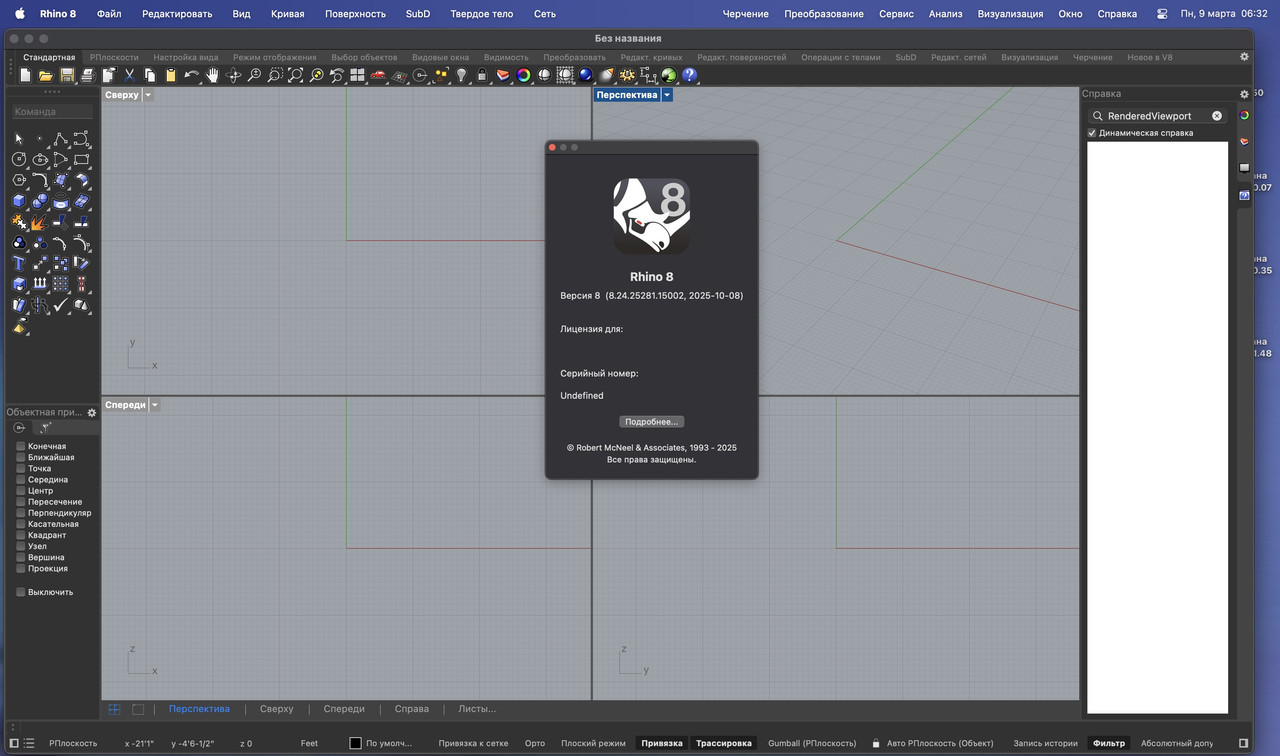Select the arrow pointer tool

click(19, 139)
